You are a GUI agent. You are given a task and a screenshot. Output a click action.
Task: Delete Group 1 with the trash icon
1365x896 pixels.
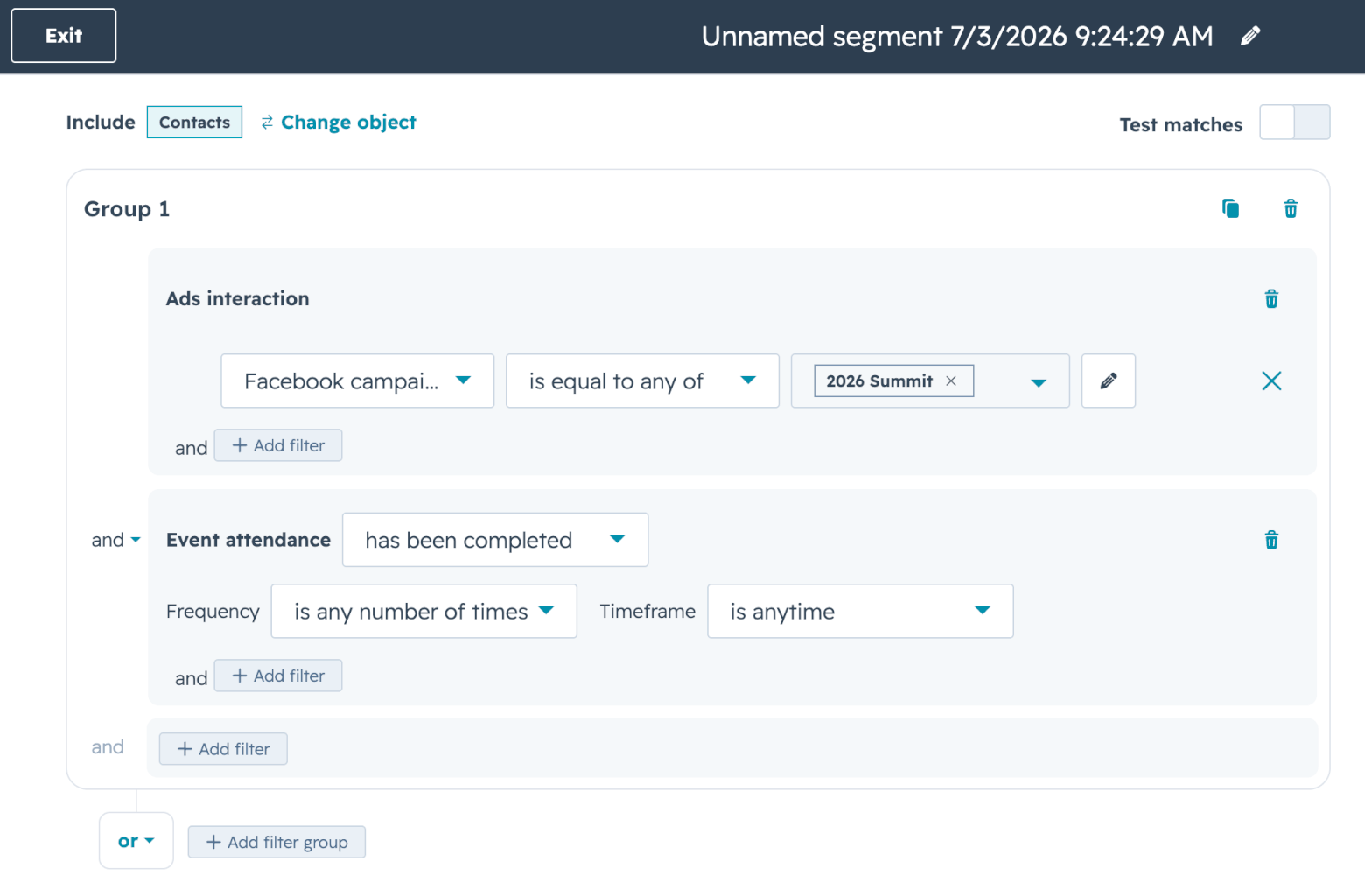point(1291,208)
